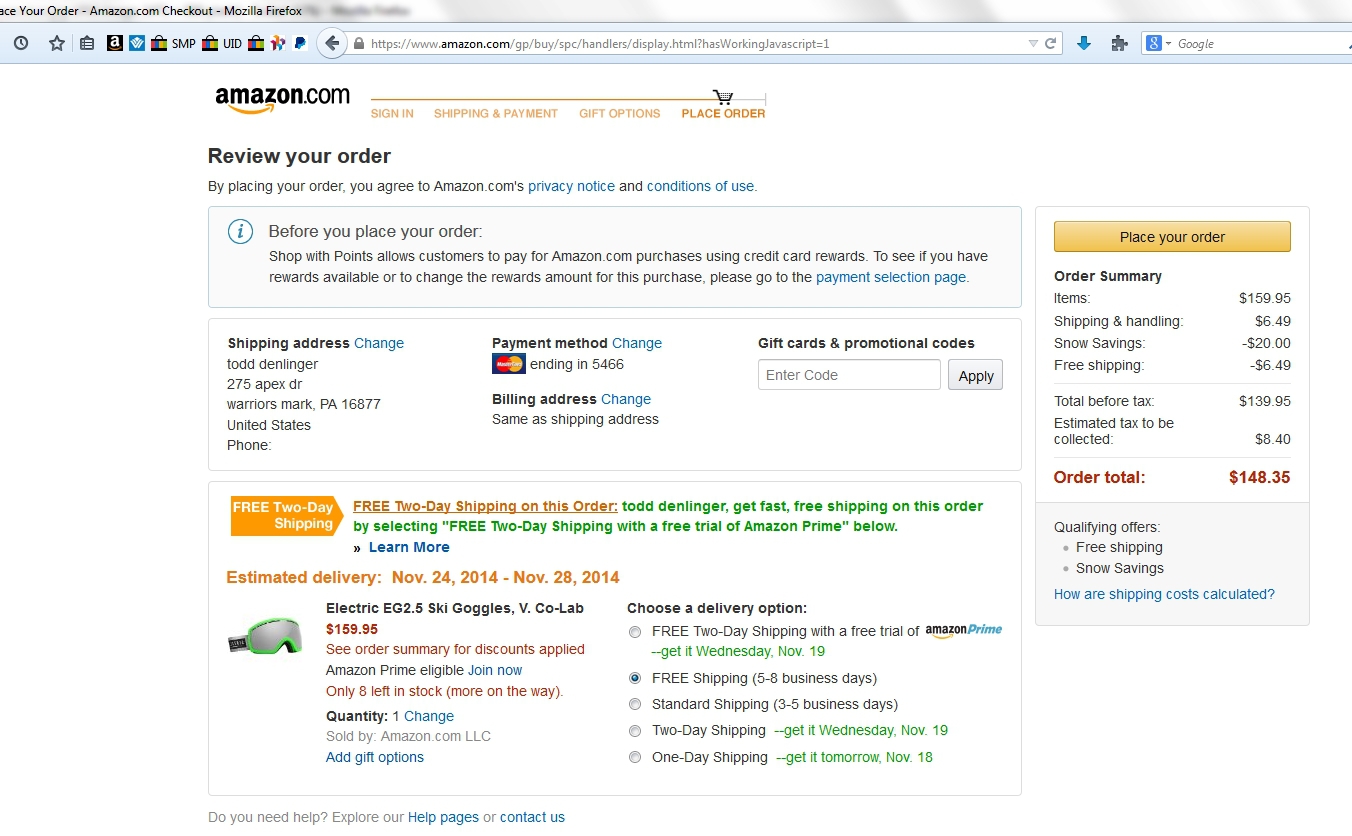
Task: Select FREE Shipping (5-8 business days)
Action: pyautogui.click(x=635, y=678)
